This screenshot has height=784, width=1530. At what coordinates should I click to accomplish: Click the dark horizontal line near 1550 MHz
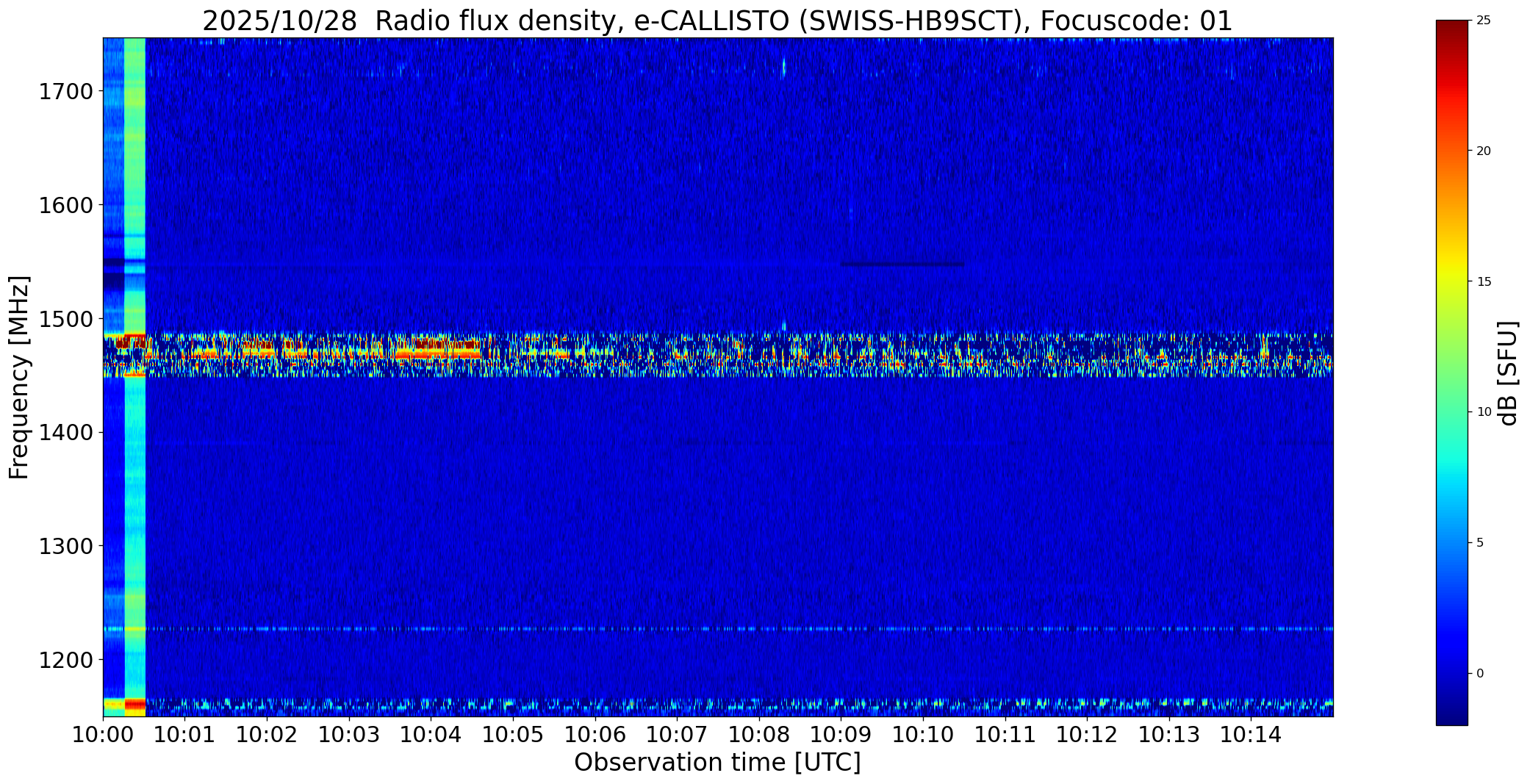pyautogui.click(x=902, y=264)
